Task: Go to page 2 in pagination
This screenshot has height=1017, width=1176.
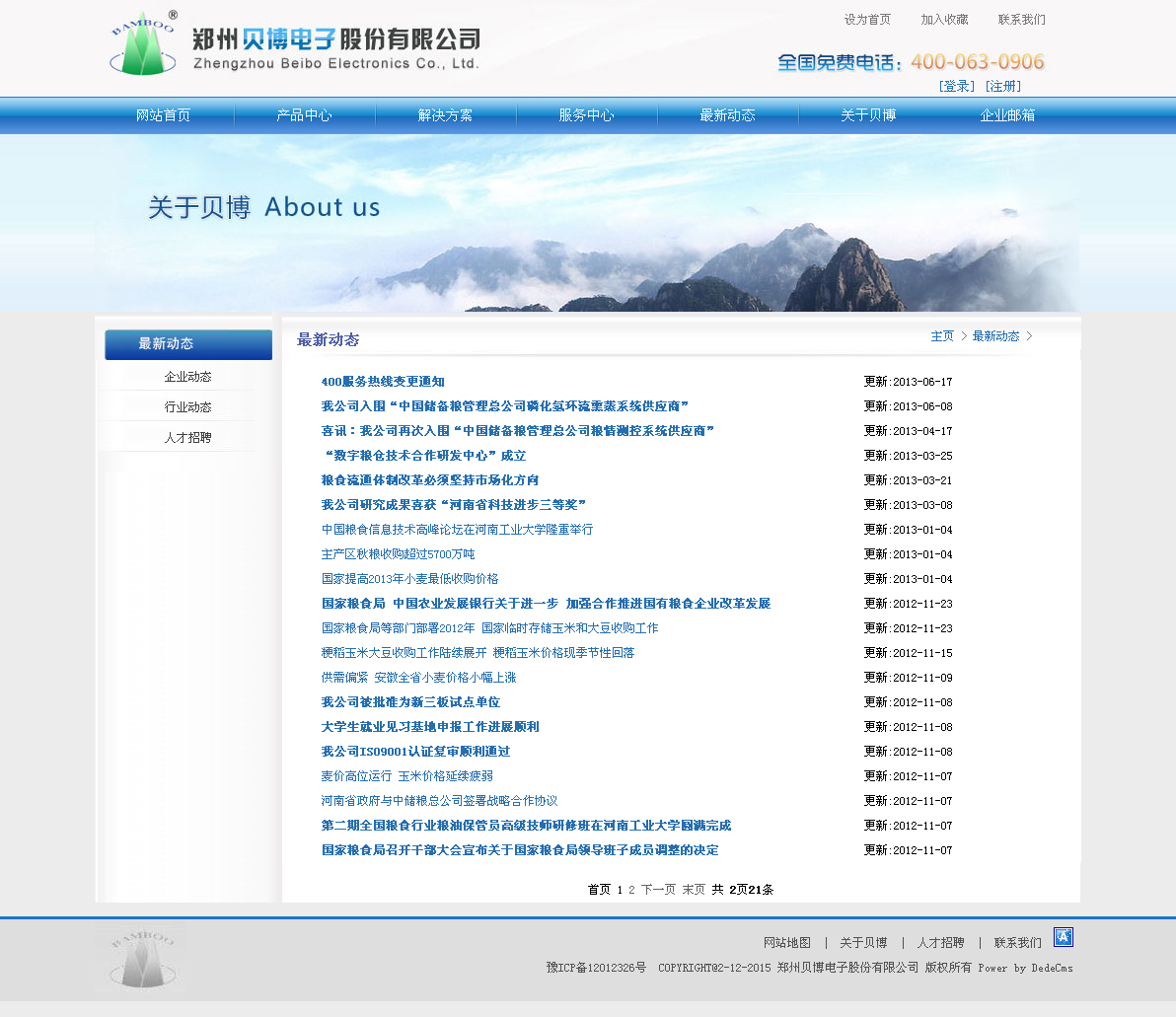Action: pos(632,890)
